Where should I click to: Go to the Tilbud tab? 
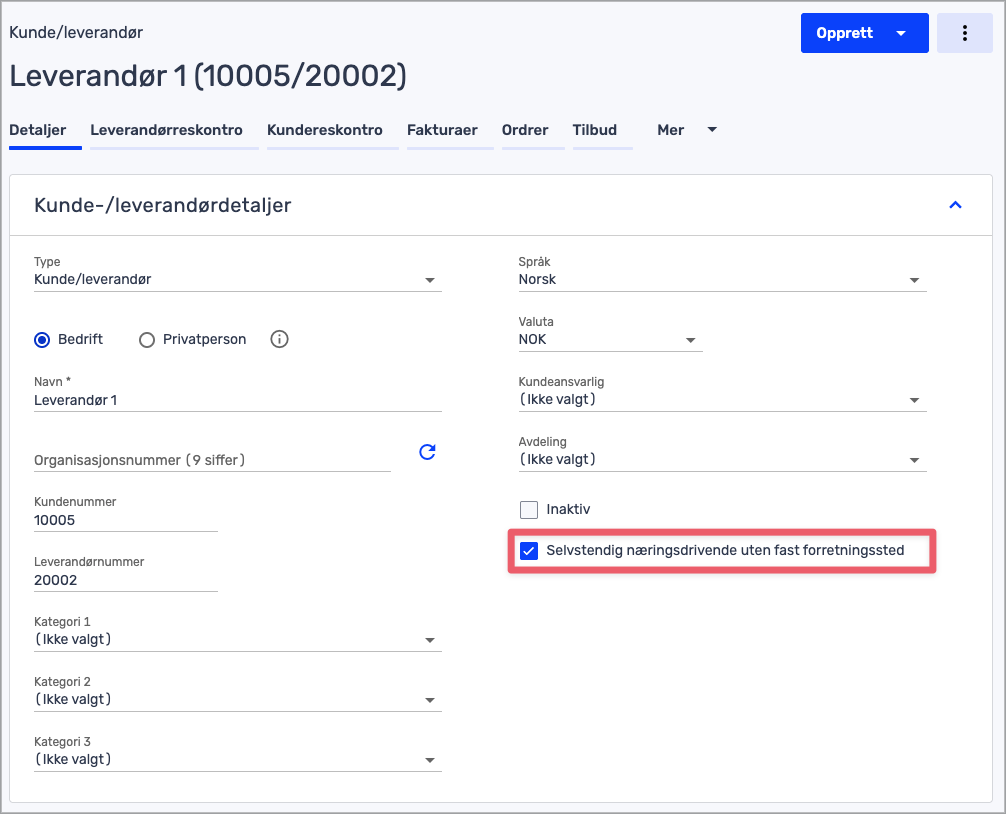(x=594, y=130)
